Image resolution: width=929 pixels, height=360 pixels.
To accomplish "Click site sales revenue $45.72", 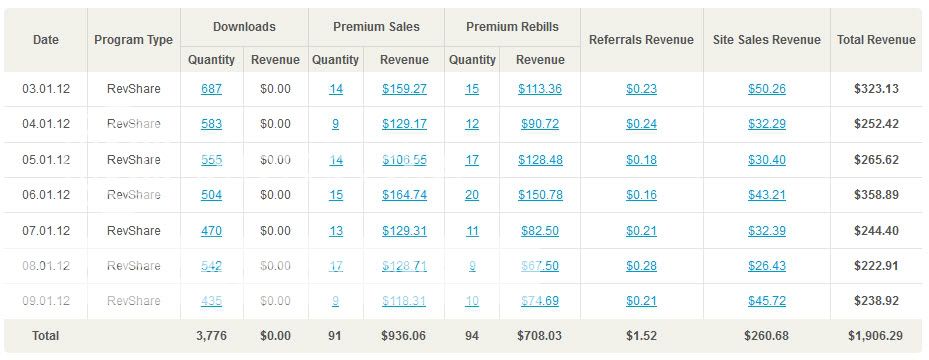I will click(767, 301).
